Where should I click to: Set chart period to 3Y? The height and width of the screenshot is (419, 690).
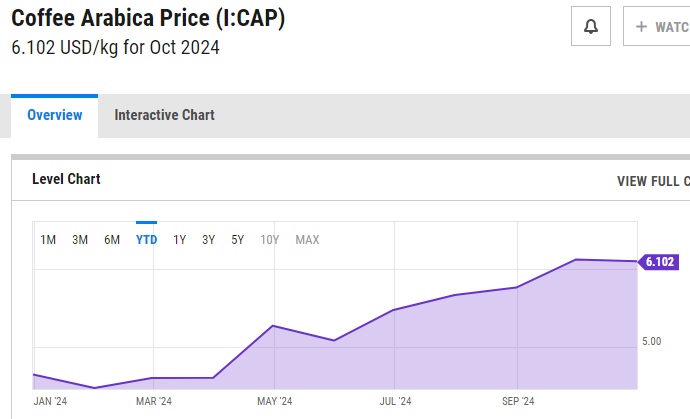208,240
